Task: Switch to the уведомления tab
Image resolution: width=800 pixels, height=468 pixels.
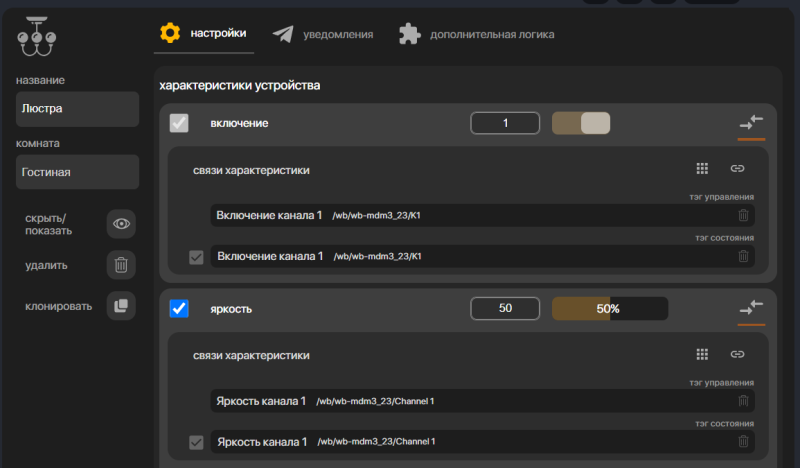Action: pos(323,34)
